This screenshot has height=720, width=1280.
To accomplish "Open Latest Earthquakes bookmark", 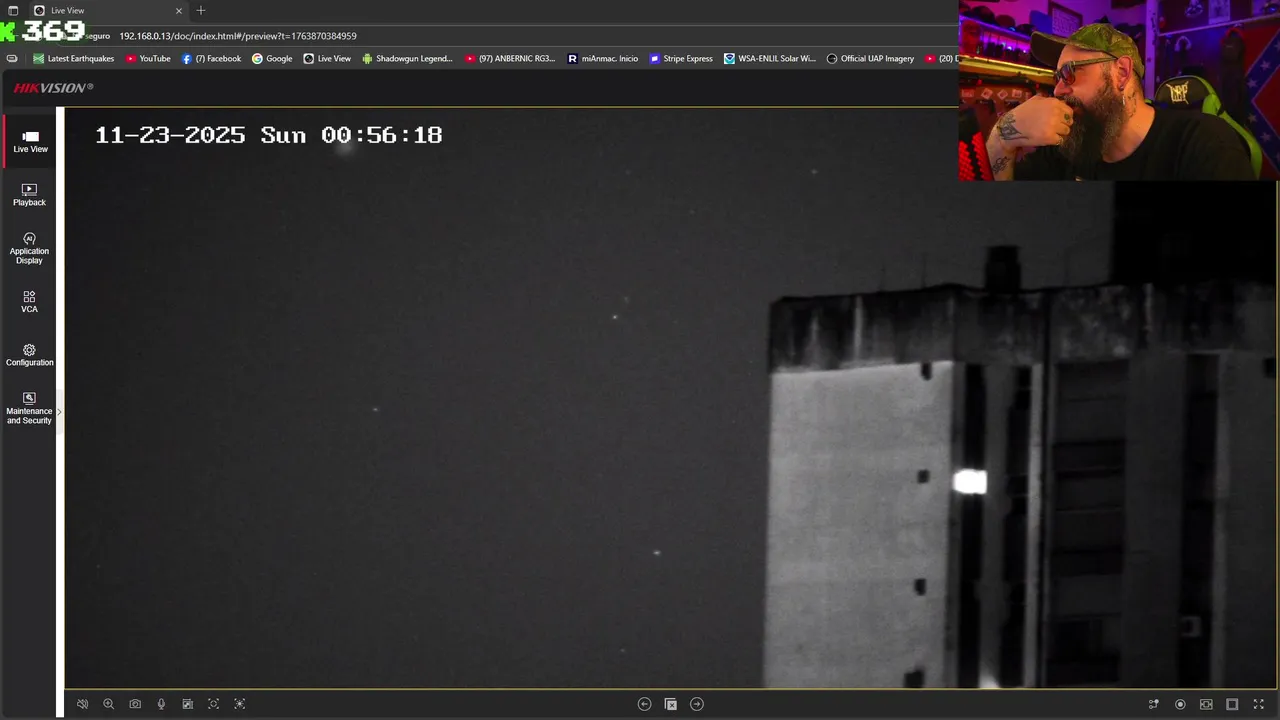I will pyautogui.click(x=74, y=59).
